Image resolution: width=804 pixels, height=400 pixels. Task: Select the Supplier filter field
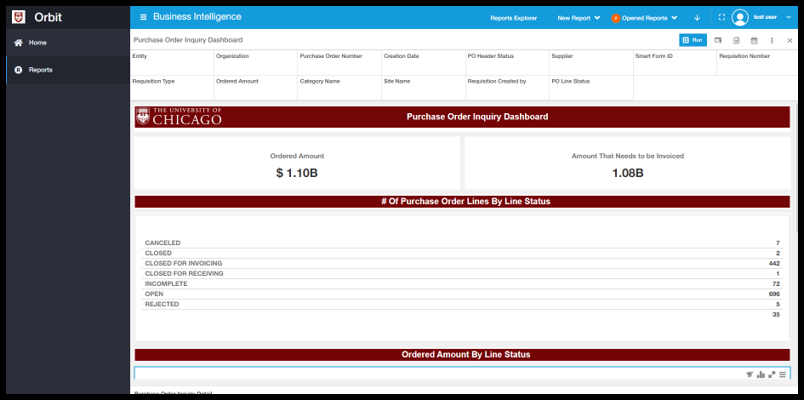tap(591, 63)
